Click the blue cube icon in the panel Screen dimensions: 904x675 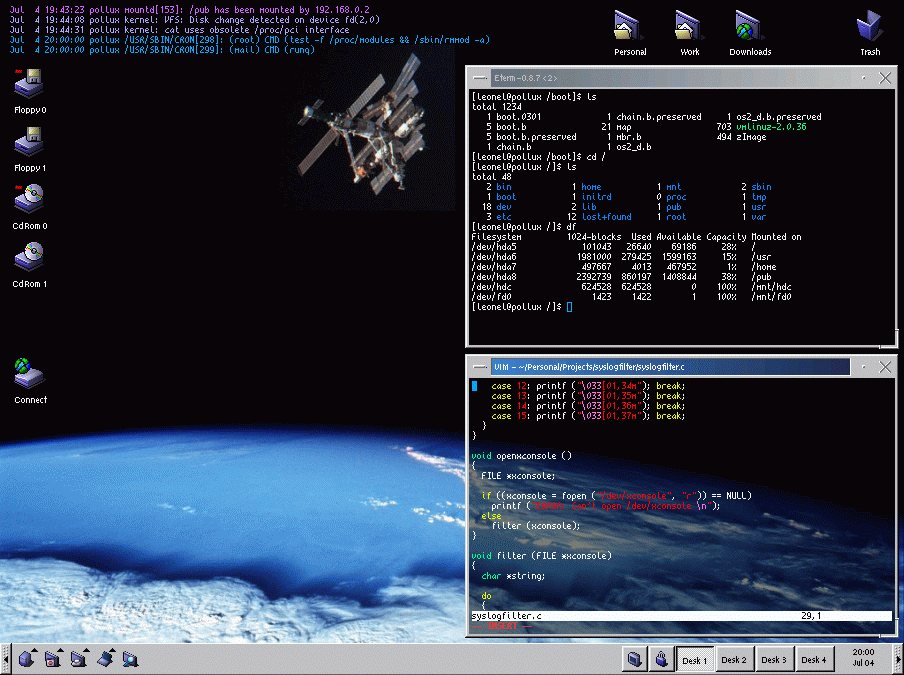point(26,658)
